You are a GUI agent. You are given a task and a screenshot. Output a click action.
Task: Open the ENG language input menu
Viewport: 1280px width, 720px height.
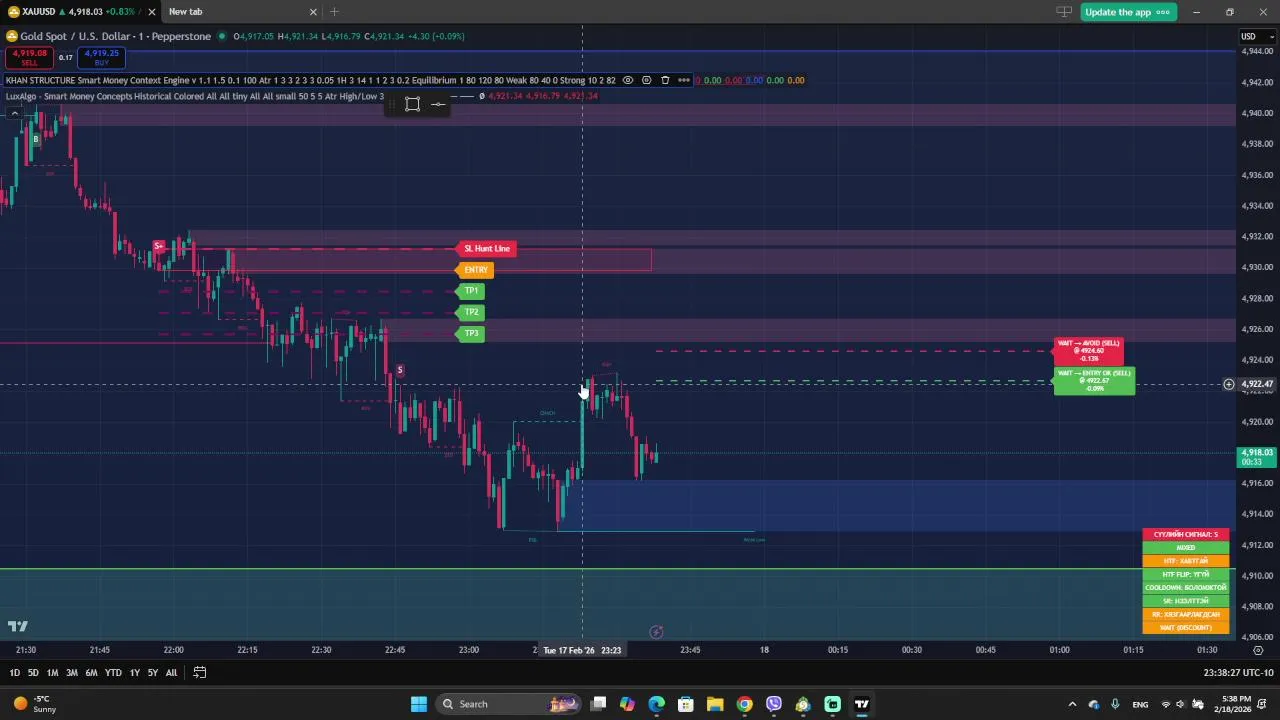tap(1140, 704)
